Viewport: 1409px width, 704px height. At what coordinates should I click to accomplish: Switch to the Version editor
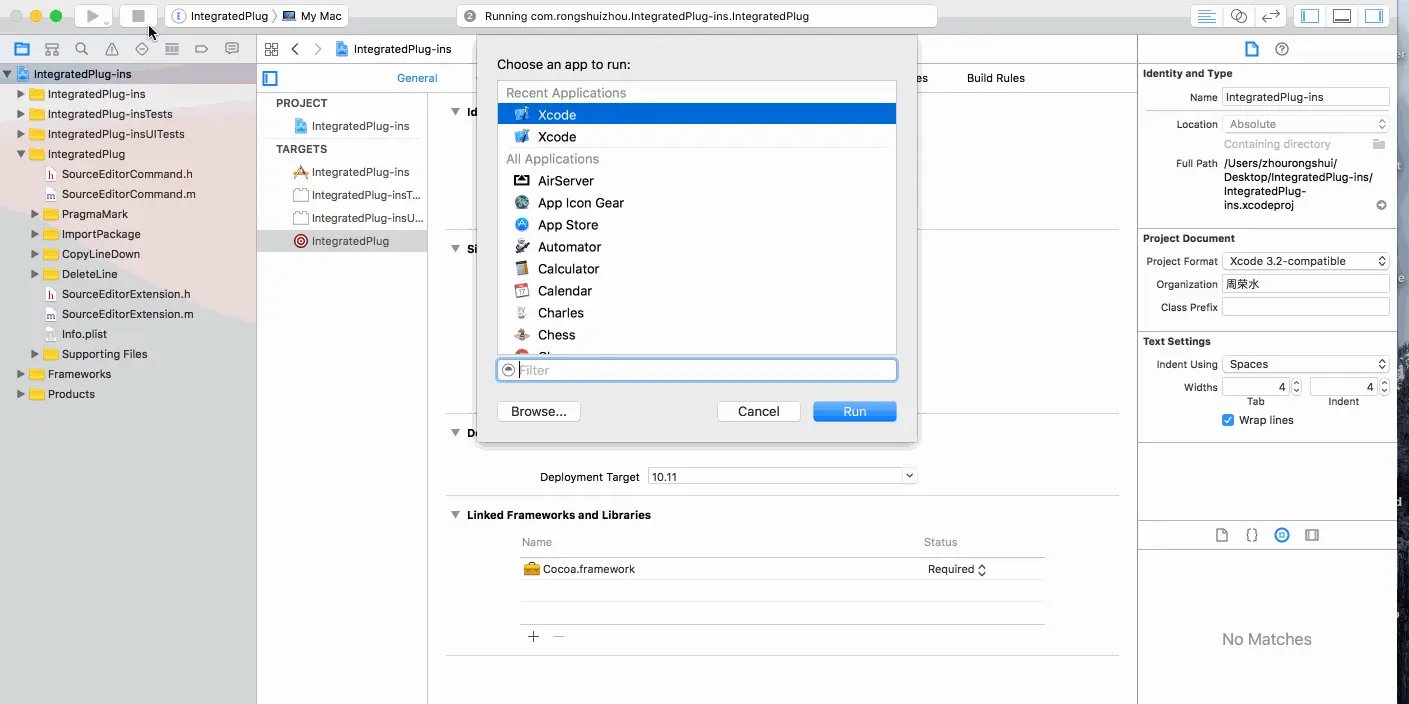click(1270, 16)
